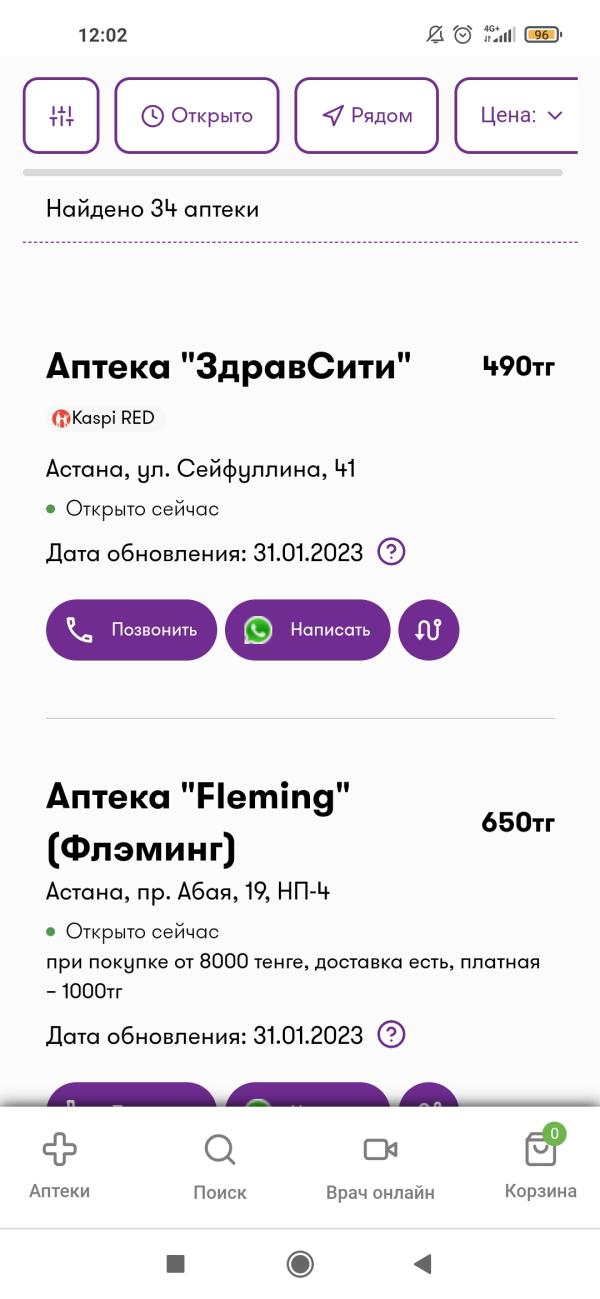Tap the route icon for ЗдравСити pharmacy
Viewport: 600px width, 1299px height.
click(429, 630)
